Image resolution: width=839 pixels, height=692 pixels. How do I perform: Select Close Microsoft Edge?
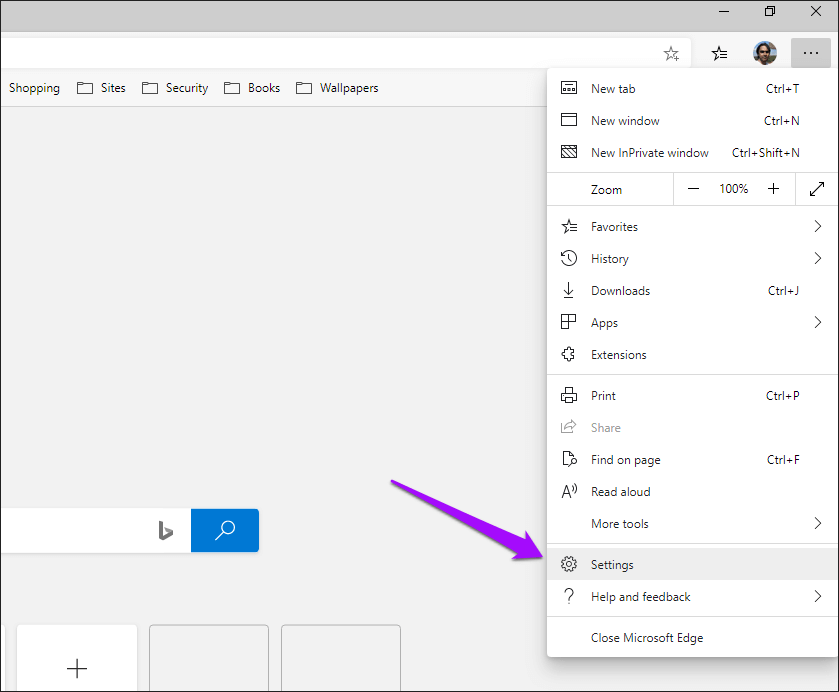[646, 638]
